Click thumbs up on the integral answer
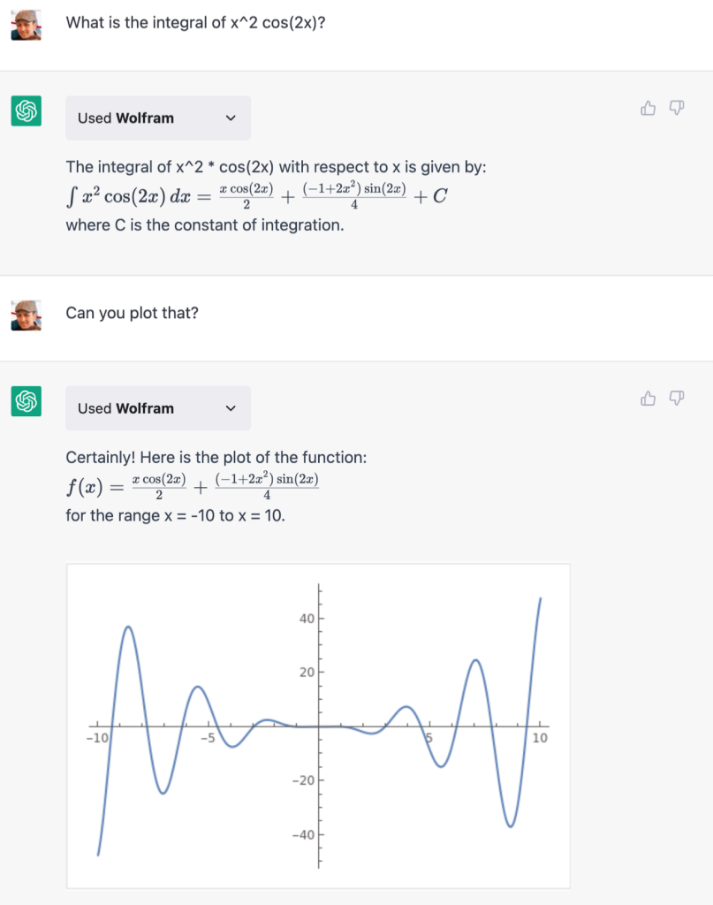This screenshot has width=713, height=905. click(x=649, y=108)
